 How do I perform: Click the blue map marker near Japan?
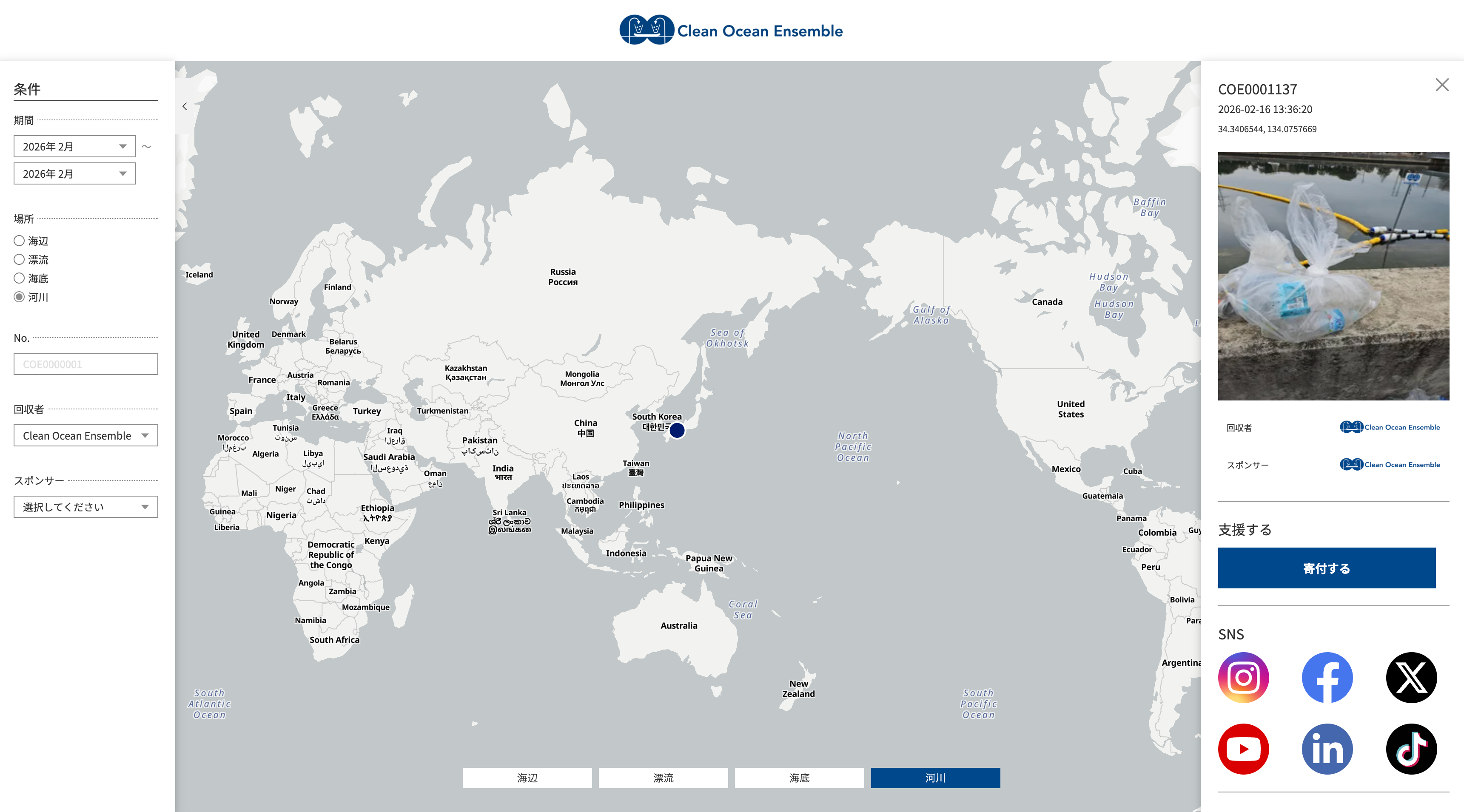[677, 431]
